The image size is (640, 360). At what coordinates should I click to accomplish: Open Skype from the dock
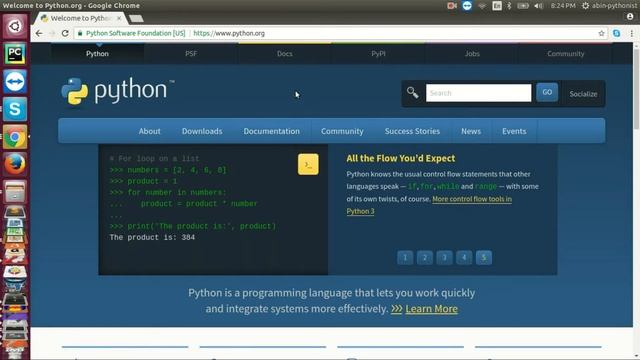click(15, 109)
